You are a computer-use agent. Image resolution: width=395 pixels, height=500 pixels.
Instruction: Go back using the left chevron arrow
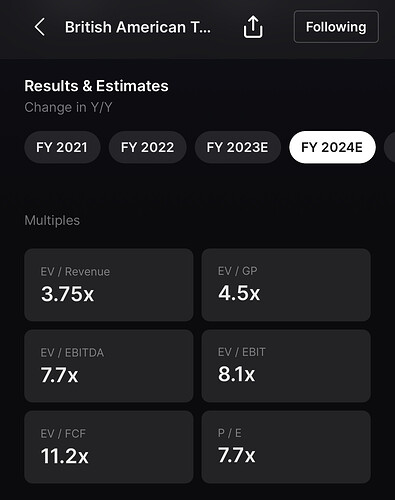click(x=40, y=27)
